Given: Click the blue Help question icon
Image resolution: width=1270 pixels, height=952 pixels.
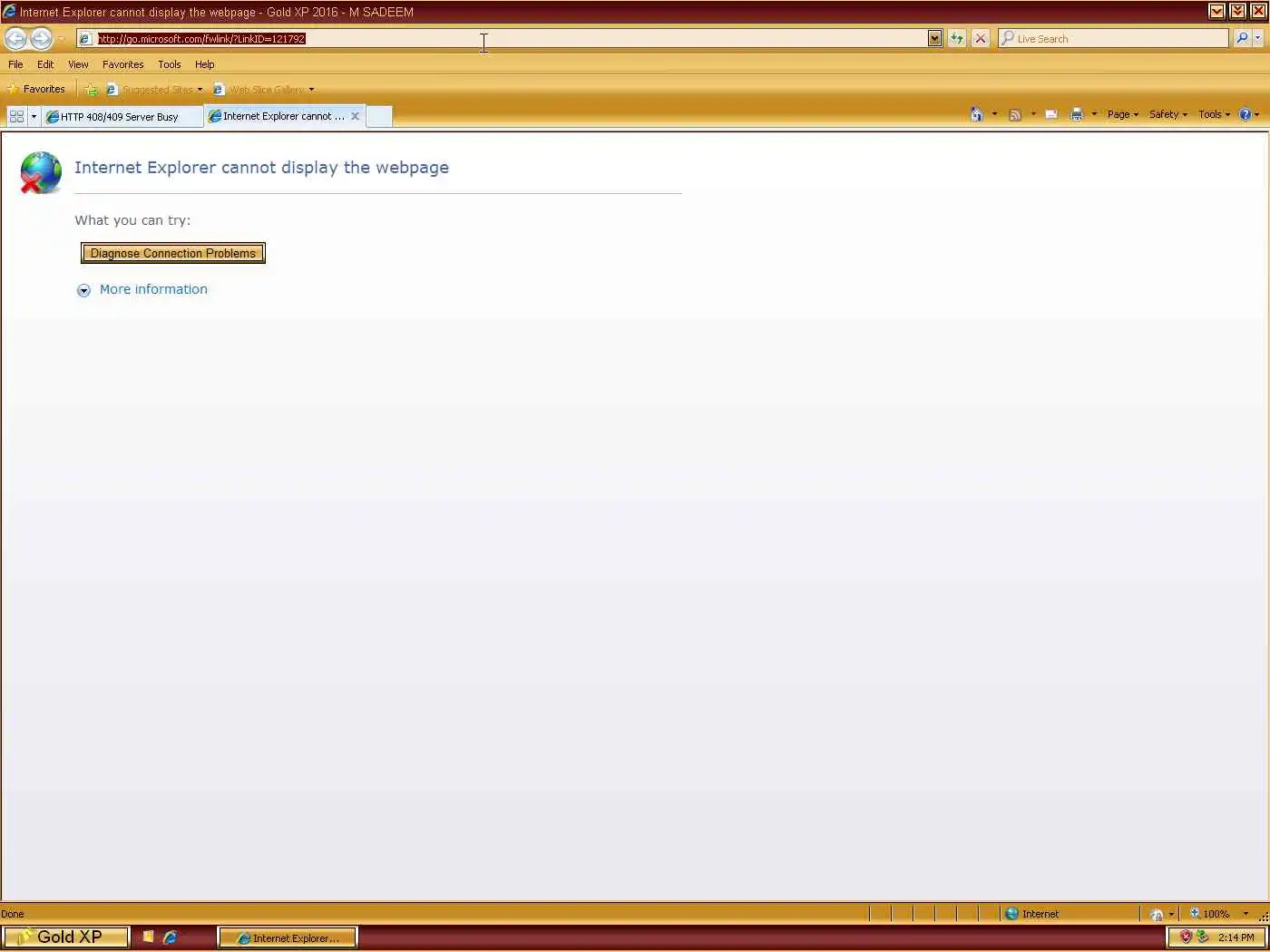Looking at the screenshot, I should (1246, 114).
